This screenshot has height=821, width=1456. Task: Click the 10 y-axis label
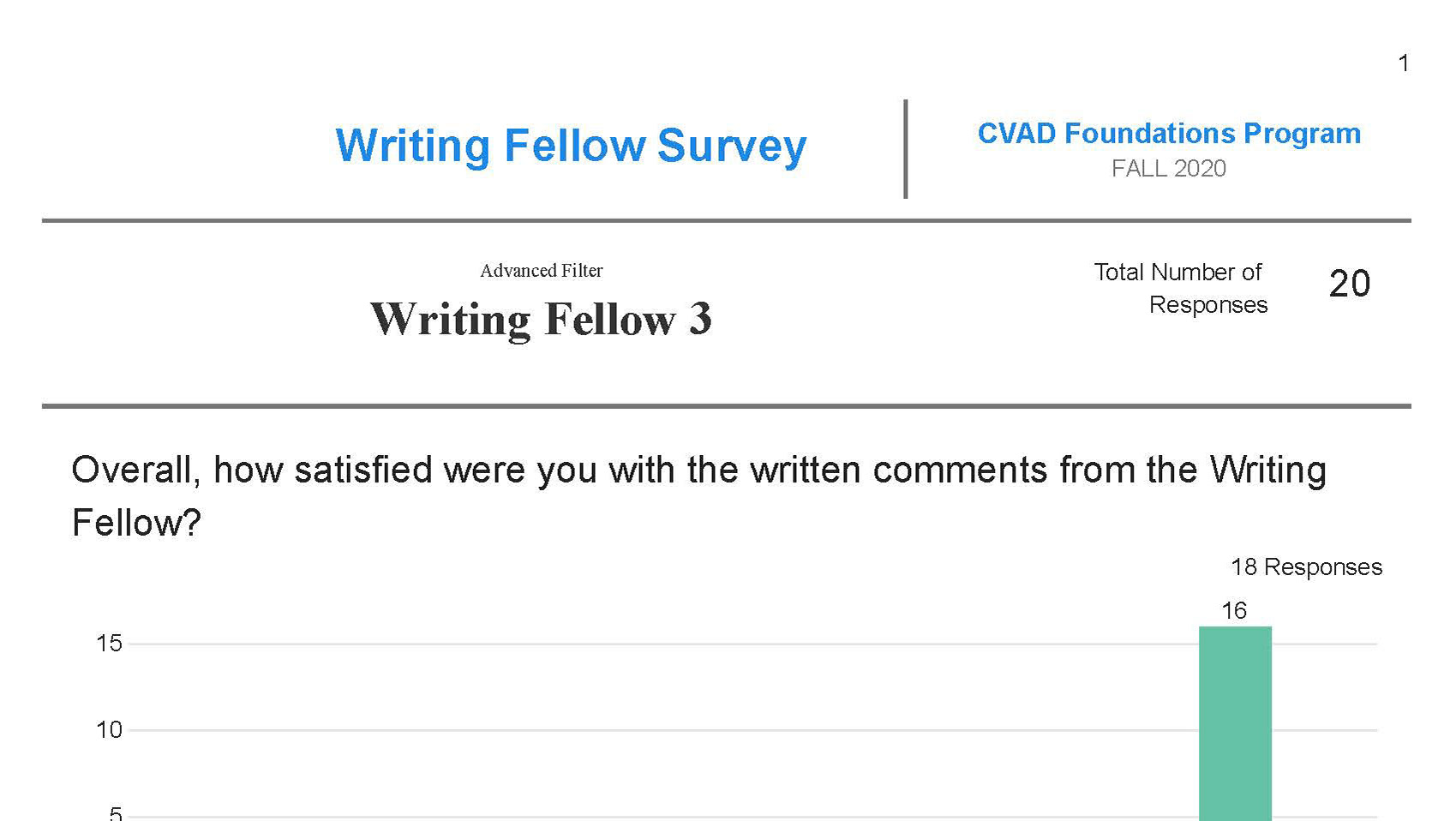coord(110,730)
